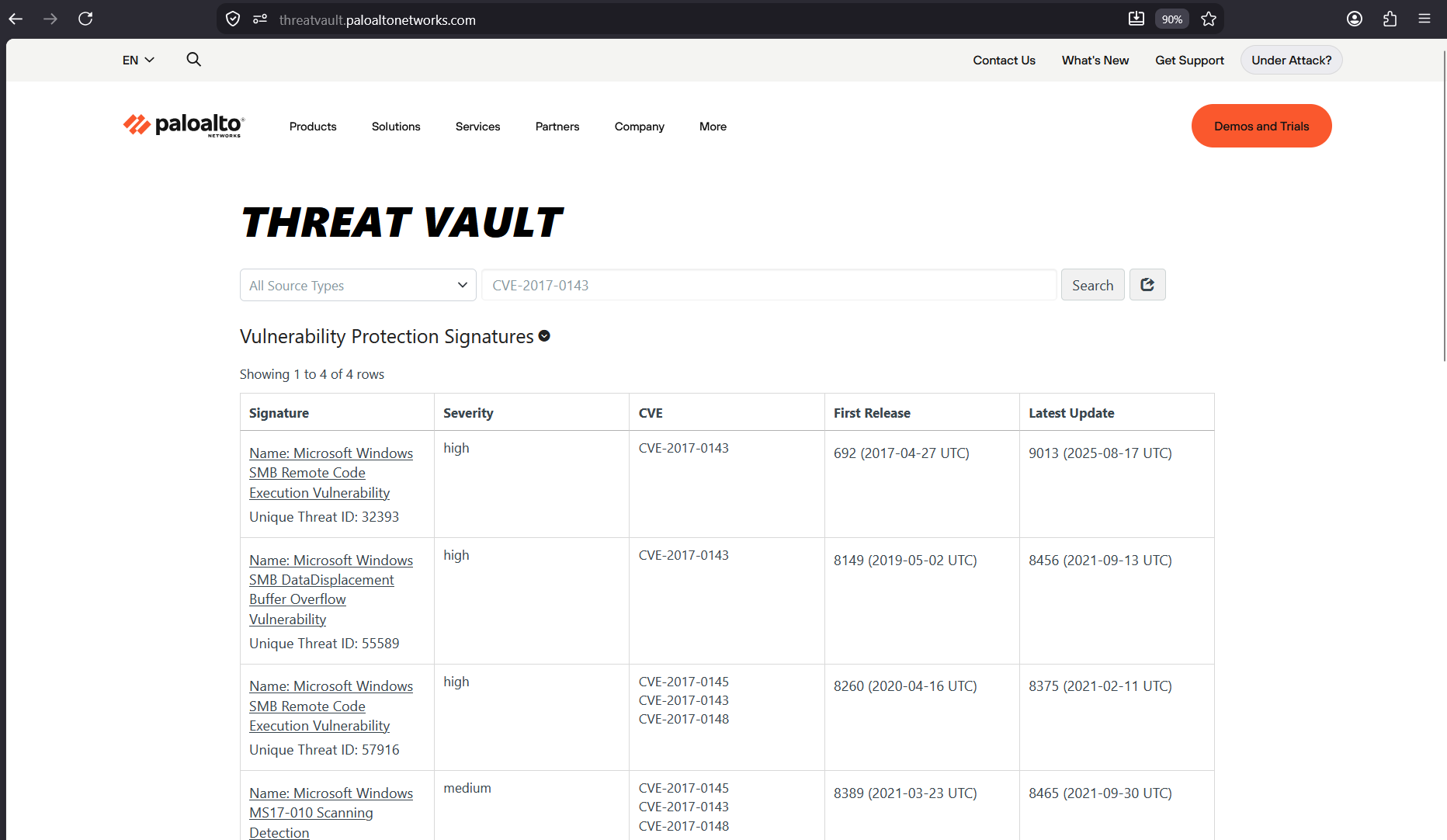Open the site search magnifier
This screenshot has width=1447, height=840.
[193, 60]
